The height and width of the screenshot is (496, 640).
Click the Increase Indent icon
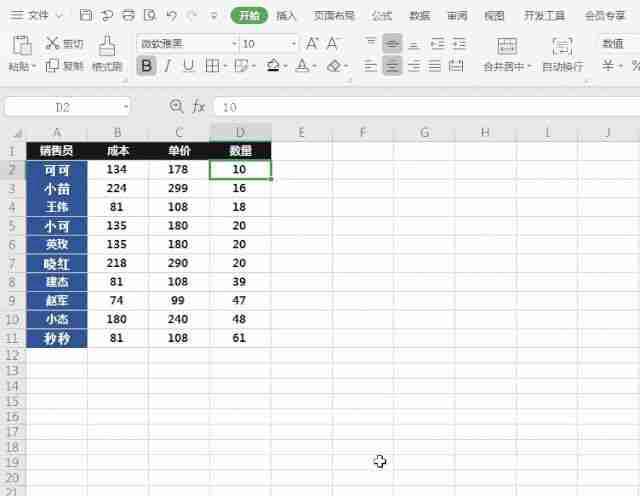(x=459, y=43)
